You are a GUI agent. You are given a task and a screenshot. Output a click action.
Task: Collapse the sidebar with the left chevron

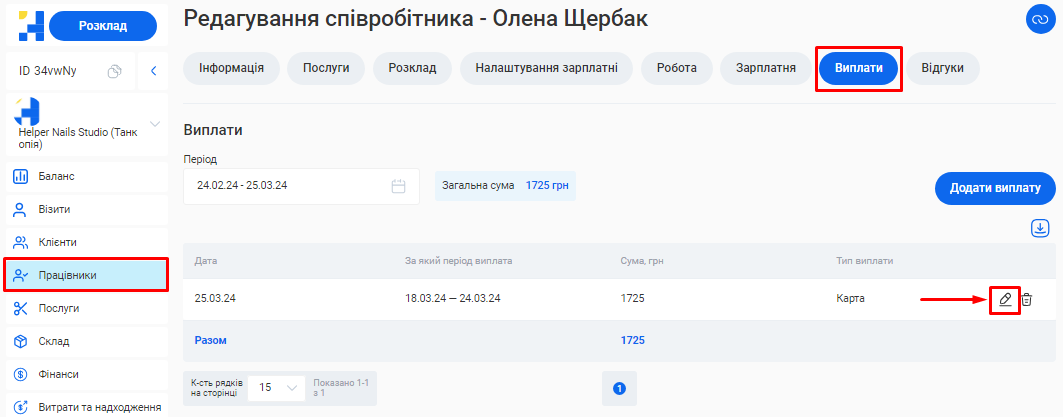(153, 71)
